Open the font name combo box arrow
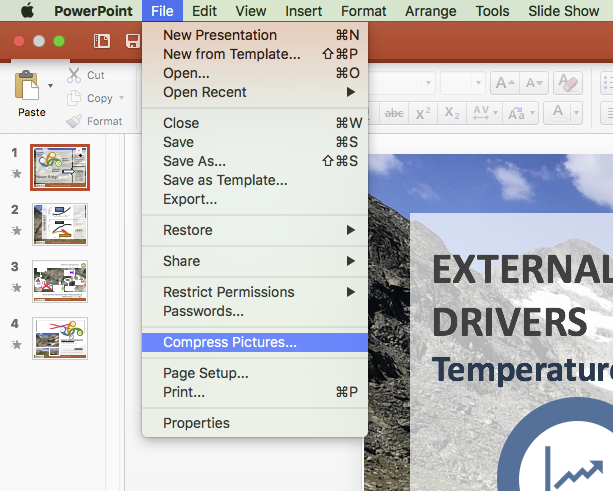This screenshot has width=613, height=491. (428, 83)
